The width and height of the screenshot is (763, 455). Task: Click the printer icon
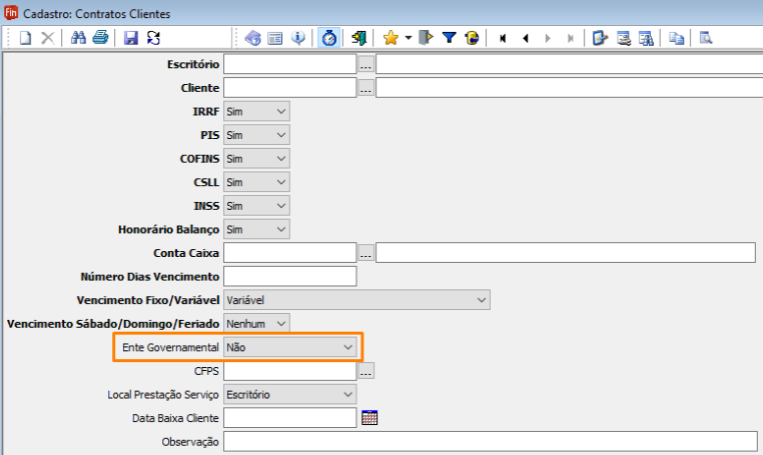[100, 38]
